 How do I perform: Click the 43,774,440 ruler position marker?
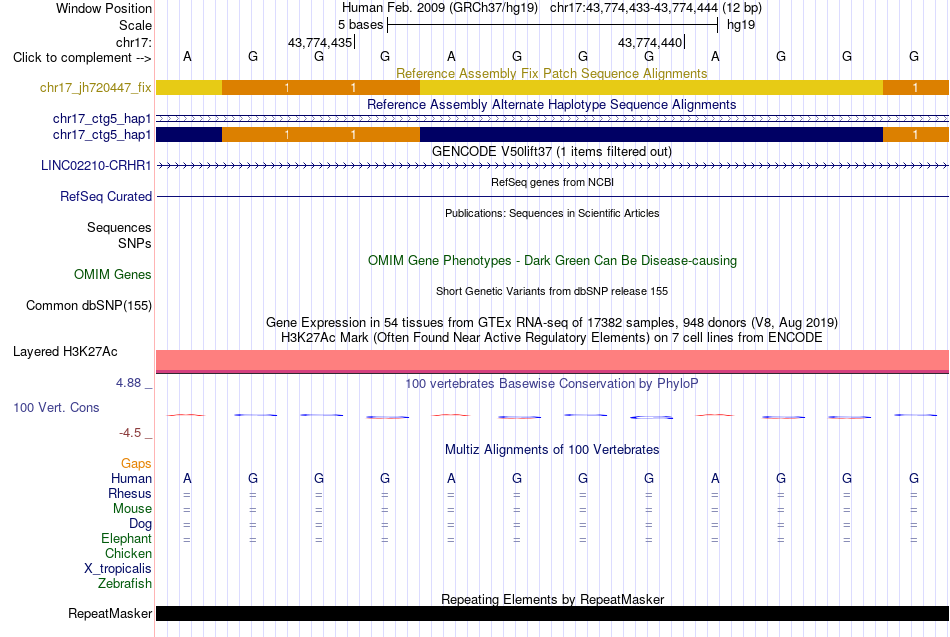coord(650,42)
